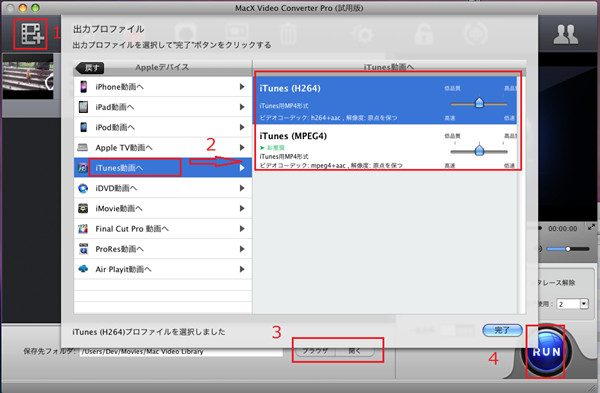Select iTunes動画へ category
600x393 pixels.
[163, 168]
